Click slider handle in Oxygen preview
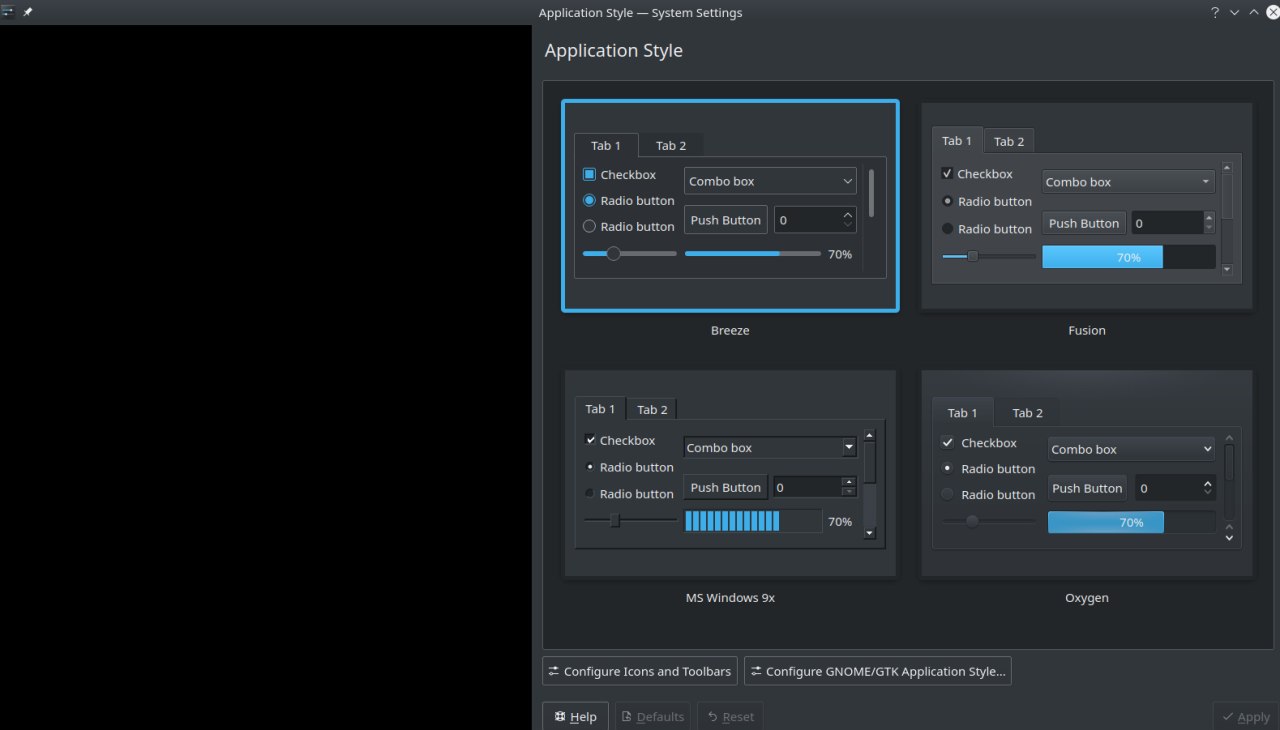The width and height of the screenshot is (1280, 730). point(972,521)
